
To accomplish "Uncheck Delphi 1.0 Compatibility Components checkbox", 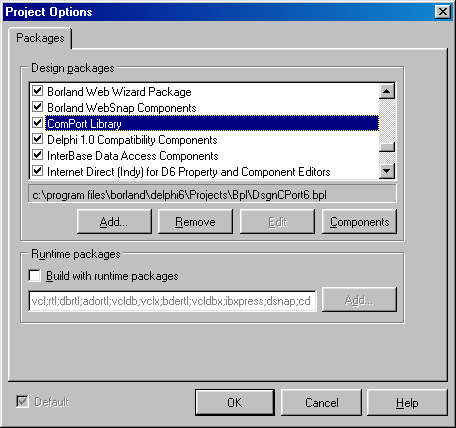I will point(38,139).
